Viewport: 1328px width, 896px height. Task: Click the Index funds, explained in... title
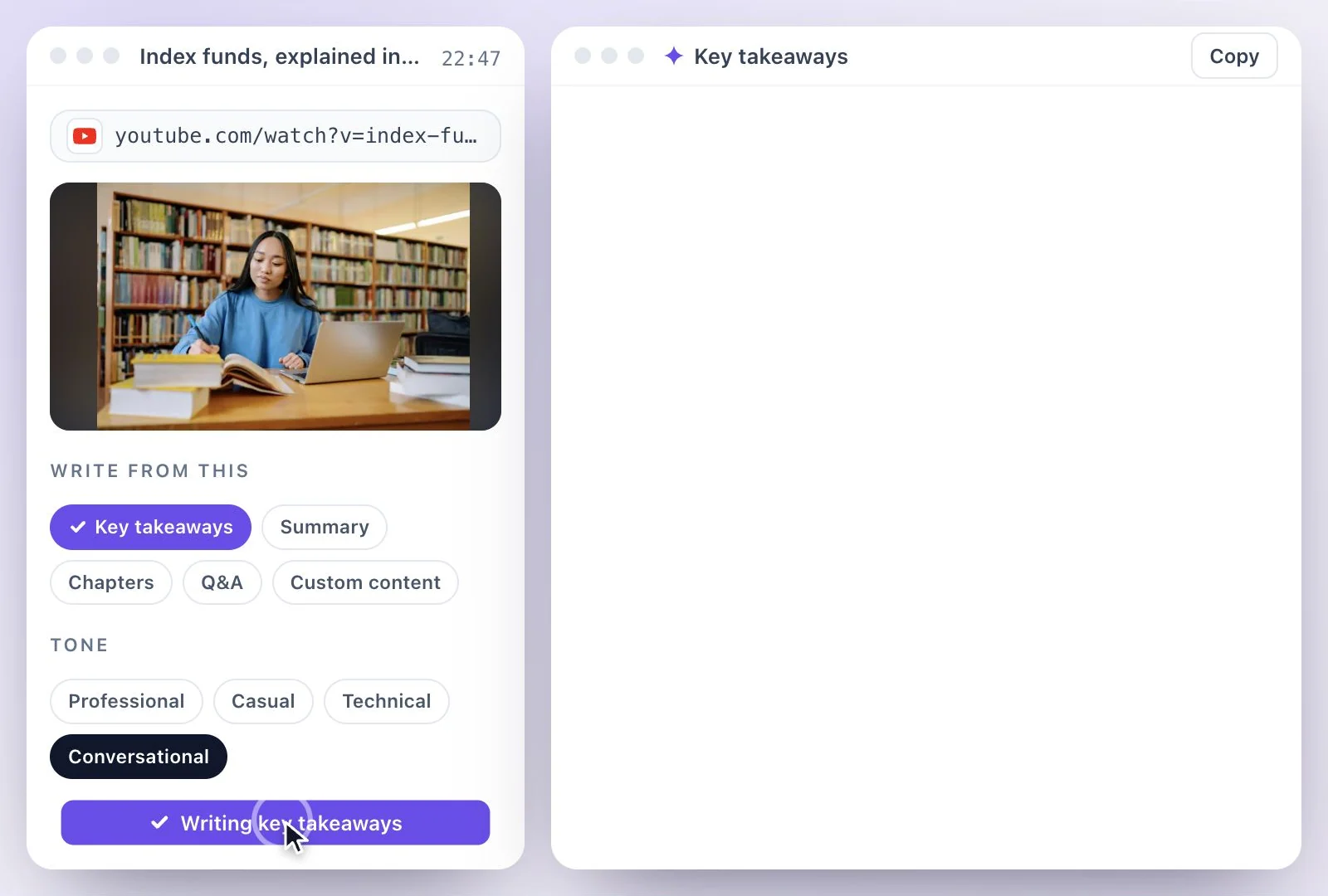pyautogui.click(x=280, y=56)
